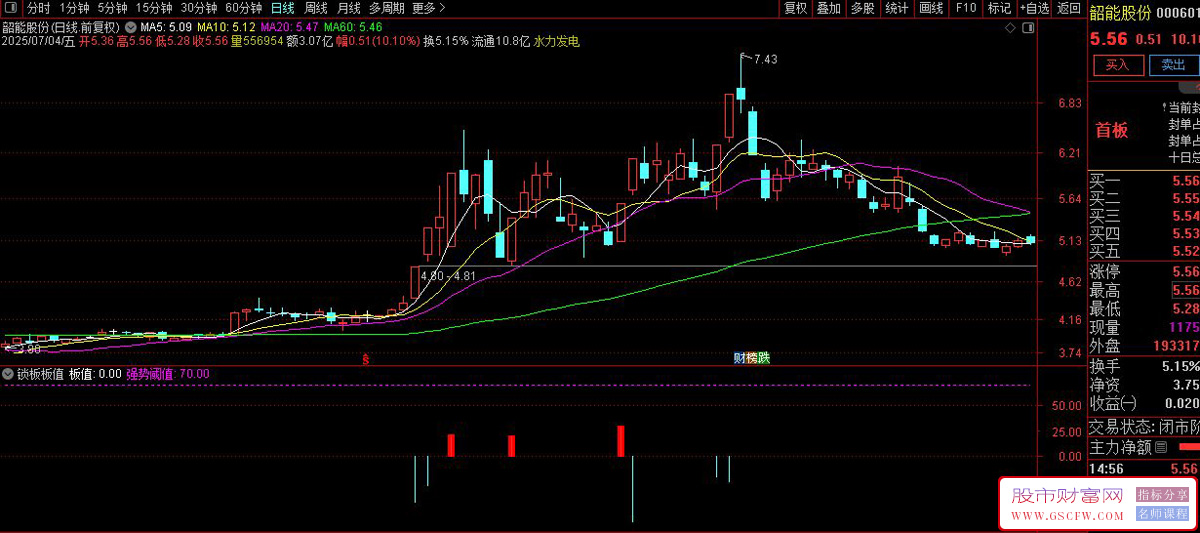
Task: Expand 锁板板值 indicator dropdown arrow
Action: coord(8,374)
